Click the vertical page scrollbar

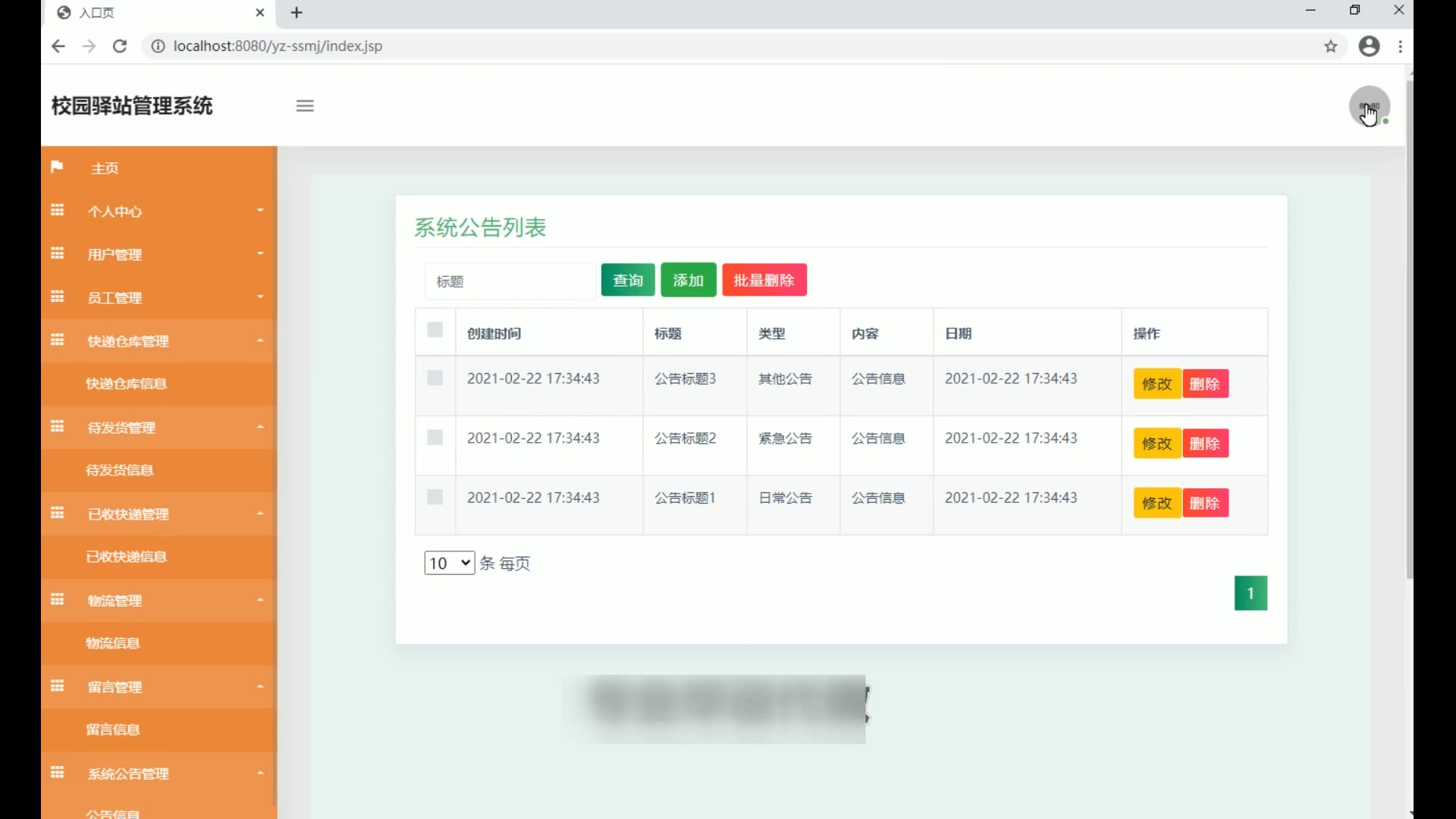click(x=1409, y=326)
